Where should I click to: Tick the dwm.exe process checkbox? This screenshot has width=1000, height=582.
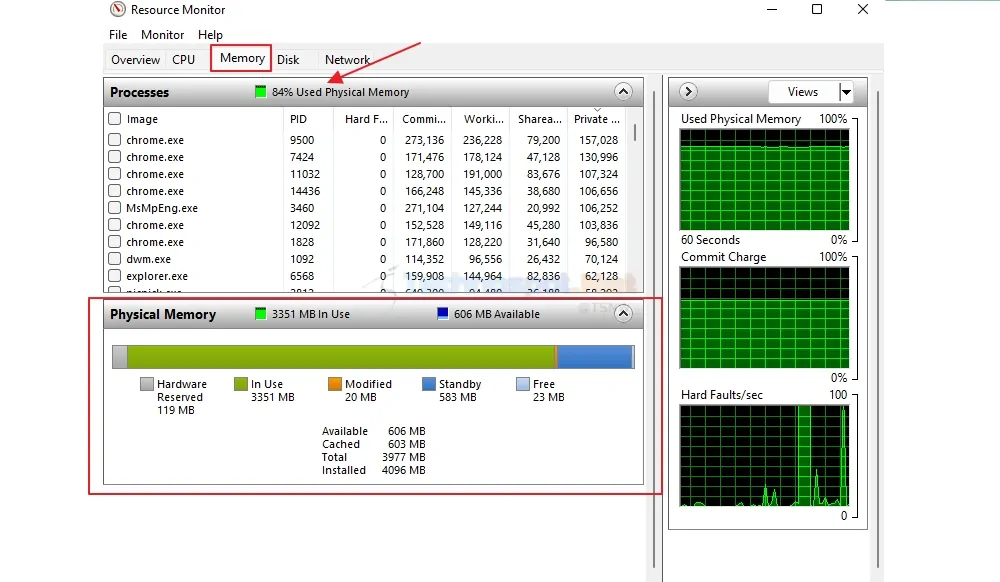click(115, 259)
